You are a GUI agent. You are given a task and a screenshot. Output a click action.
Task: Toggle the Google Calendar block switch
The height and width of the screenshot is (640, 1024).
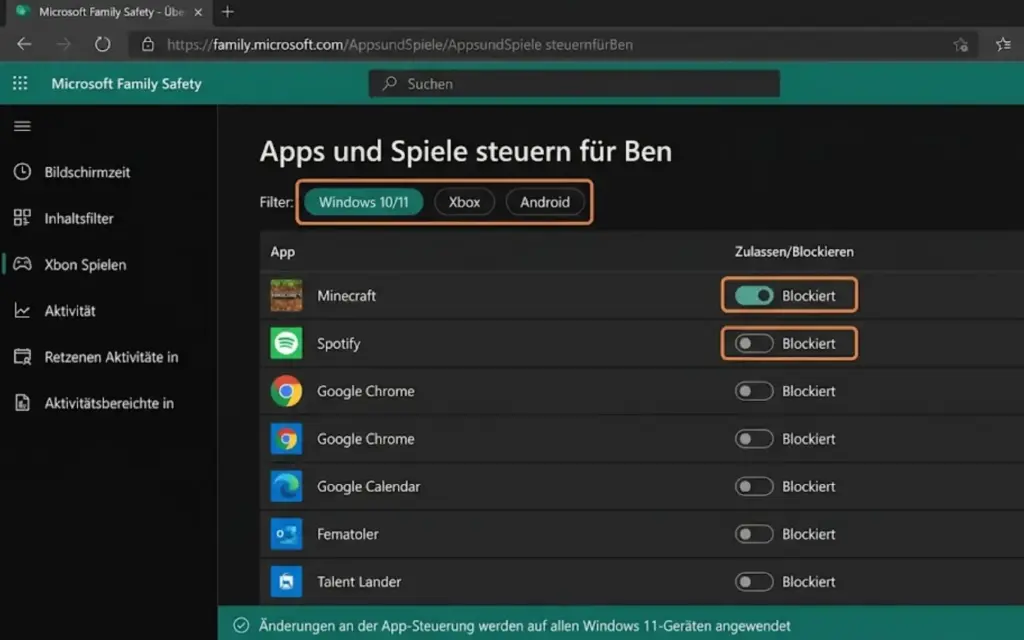754,486
